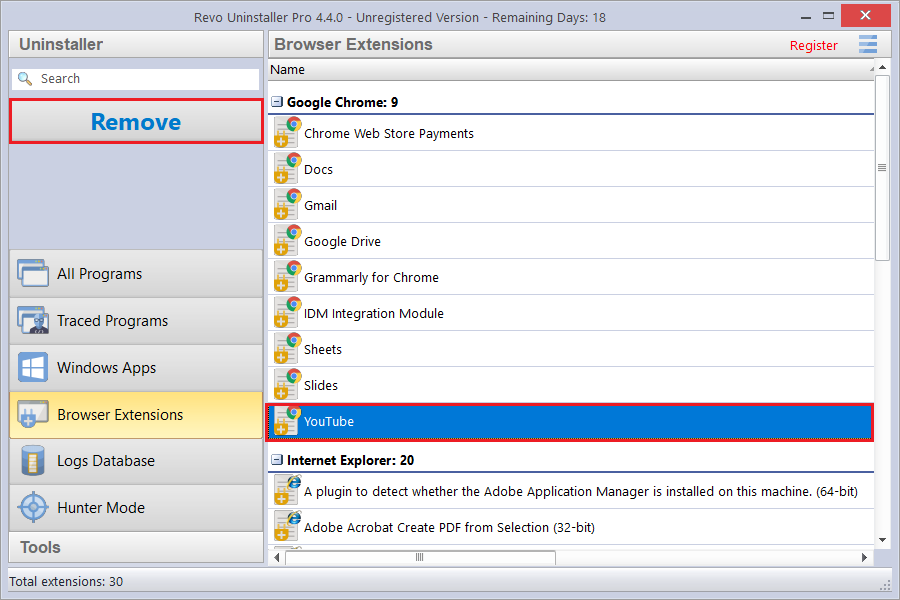Click inside the Search field
Screen dimensions: 900x600
coord(135,79)
